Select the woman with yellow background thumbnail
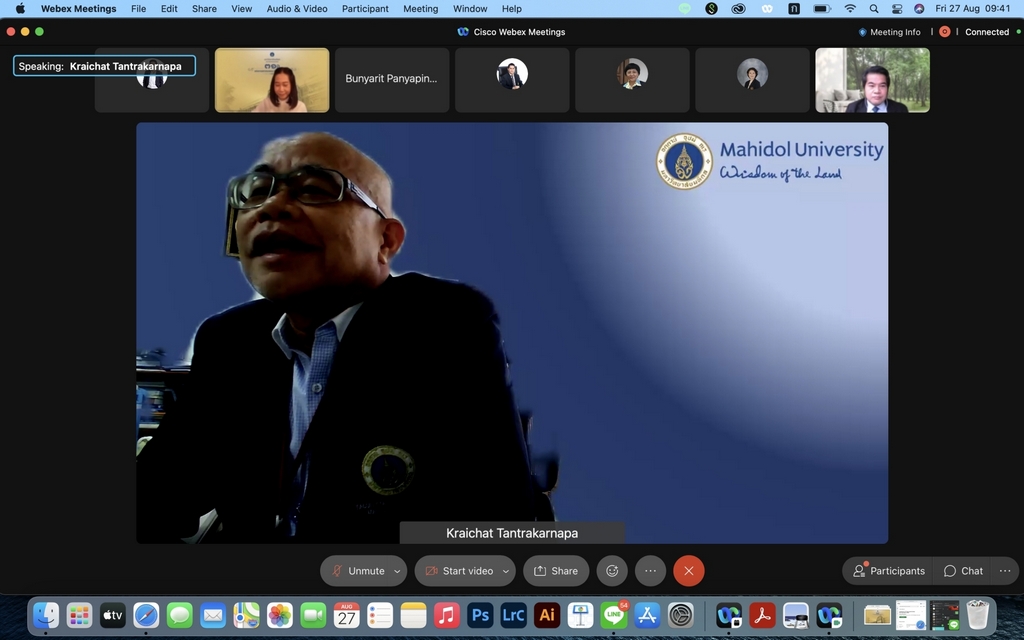 click(272, 80)
